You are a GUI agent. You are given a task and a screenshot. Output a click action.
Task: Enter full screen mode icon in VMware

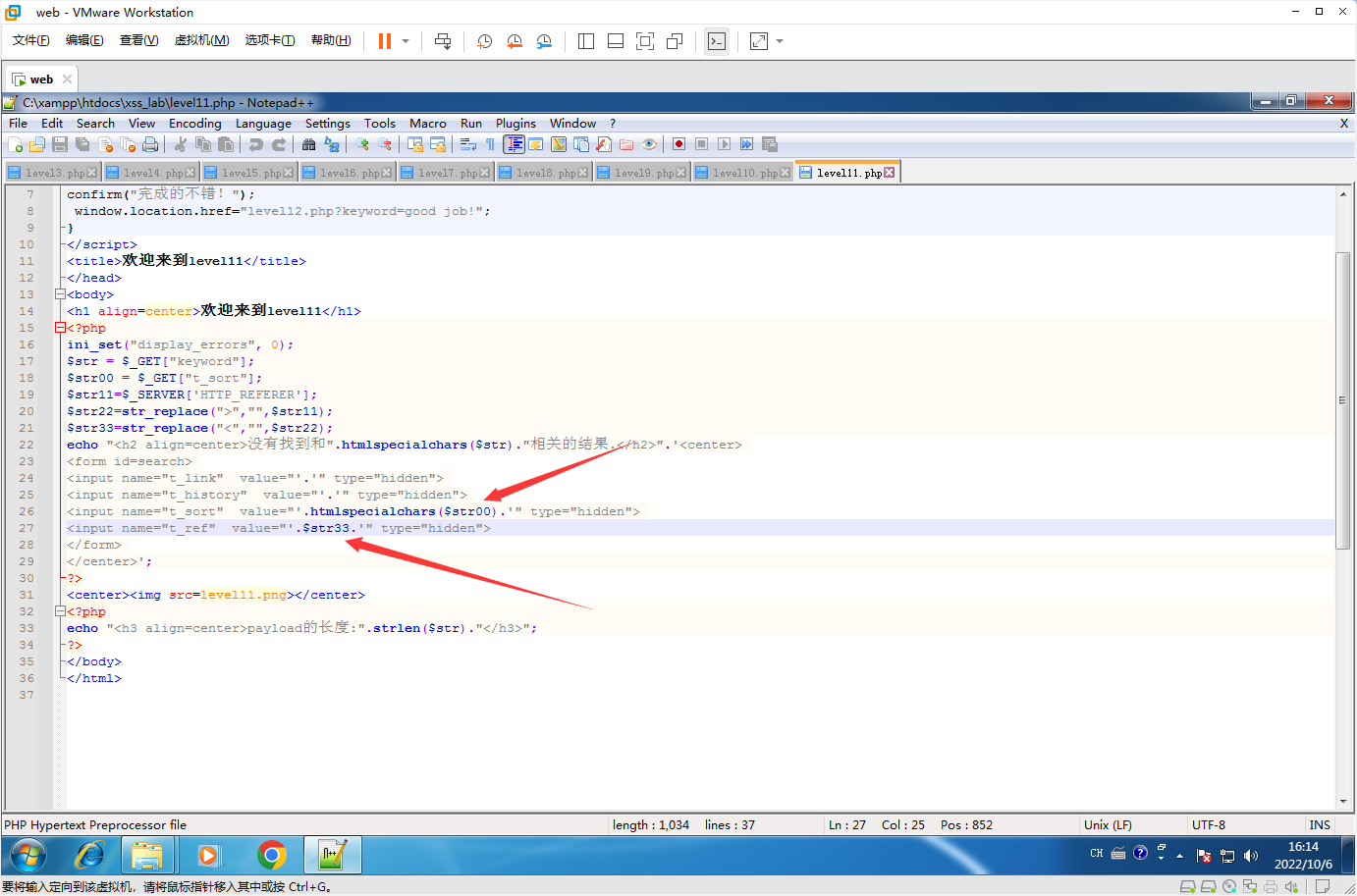645,41
